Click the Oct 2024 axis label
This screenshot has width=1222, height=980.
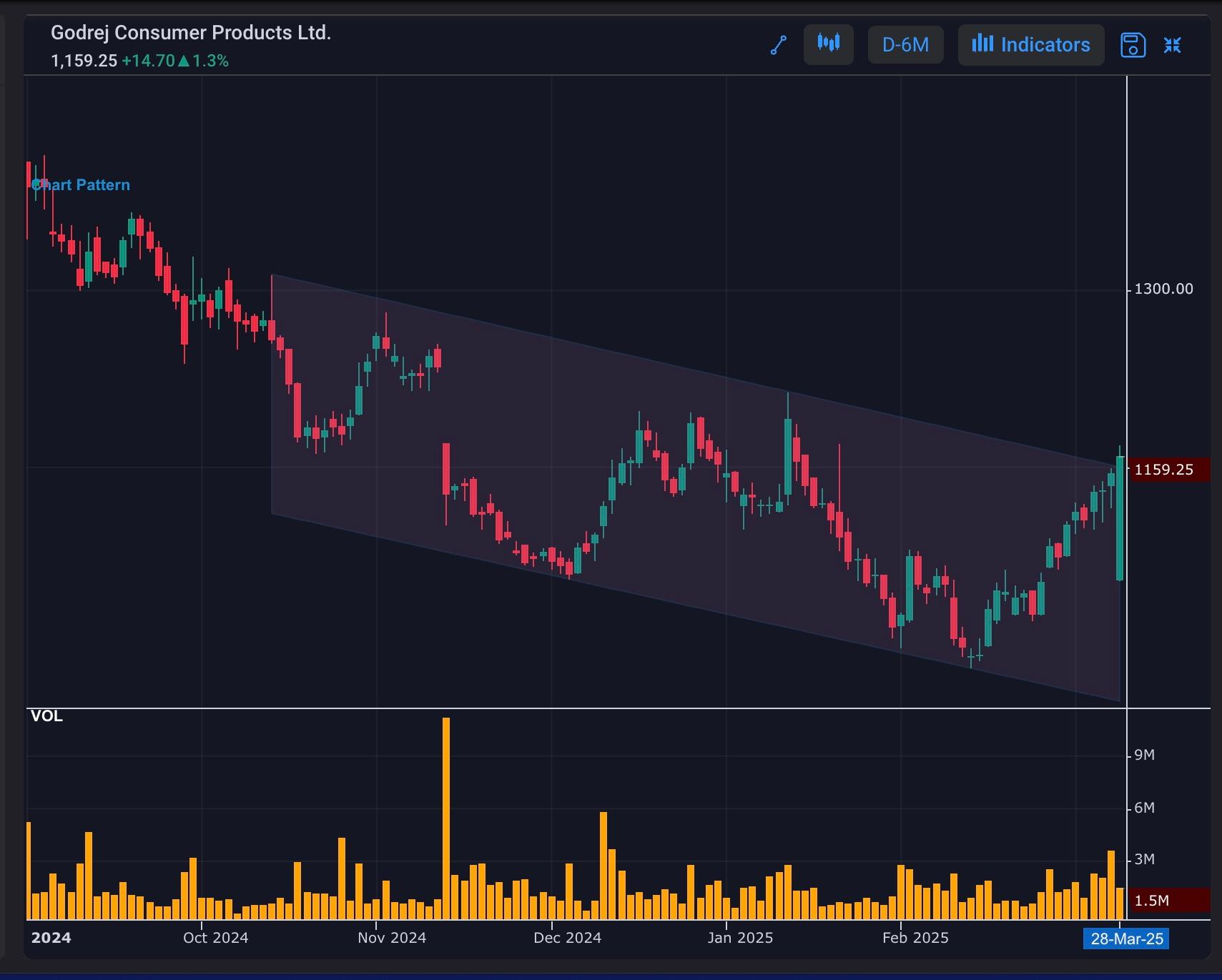215,938
